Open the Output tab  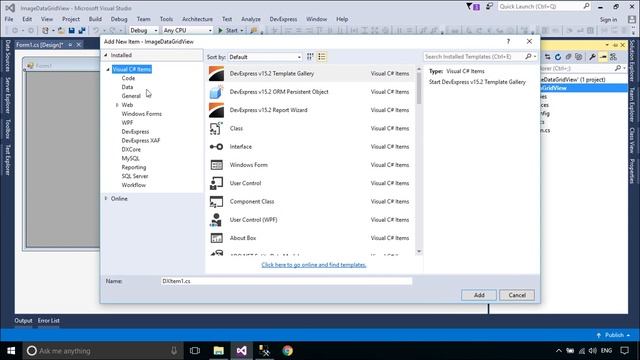[x=23, y=320]
